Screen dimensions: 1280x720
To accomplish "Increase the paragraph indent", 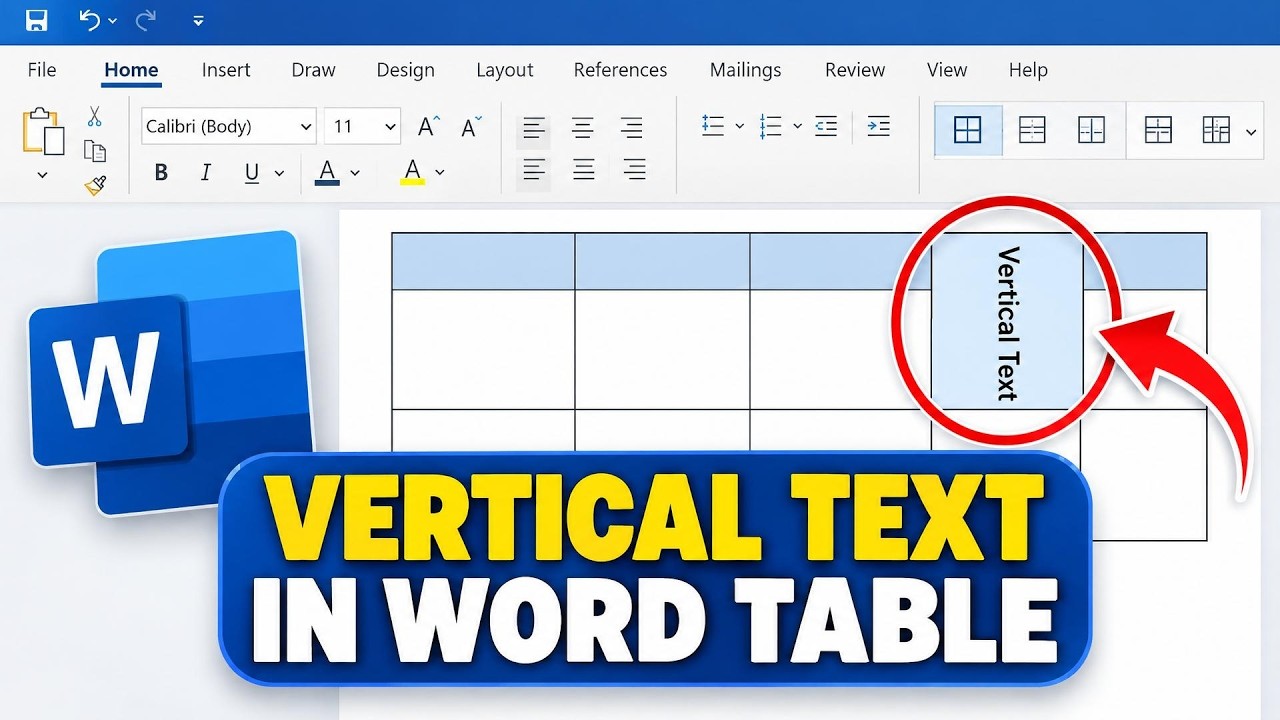I will 878,126.
